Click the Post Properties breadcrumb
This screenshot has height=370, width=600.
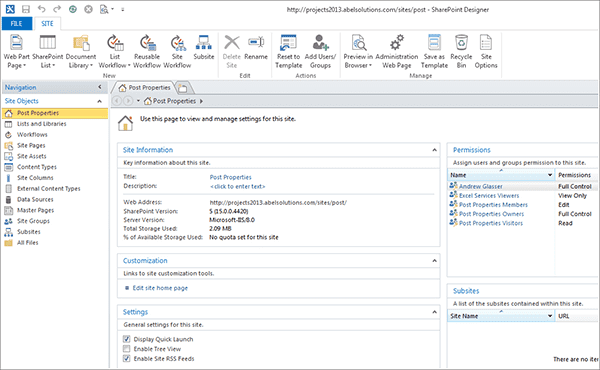coord(174,101)
